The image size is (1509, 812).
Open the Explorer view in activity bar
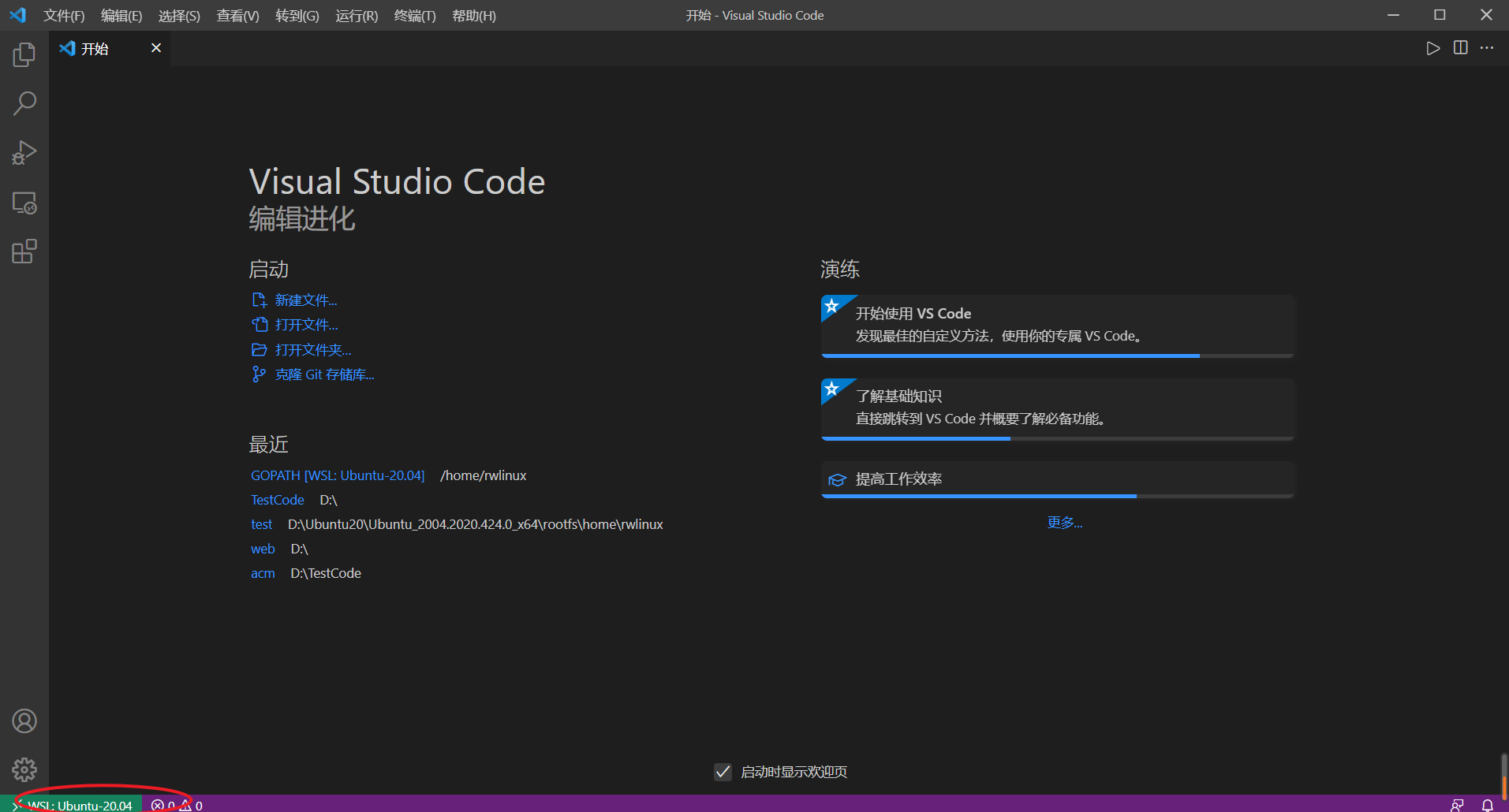coord(24,54)
